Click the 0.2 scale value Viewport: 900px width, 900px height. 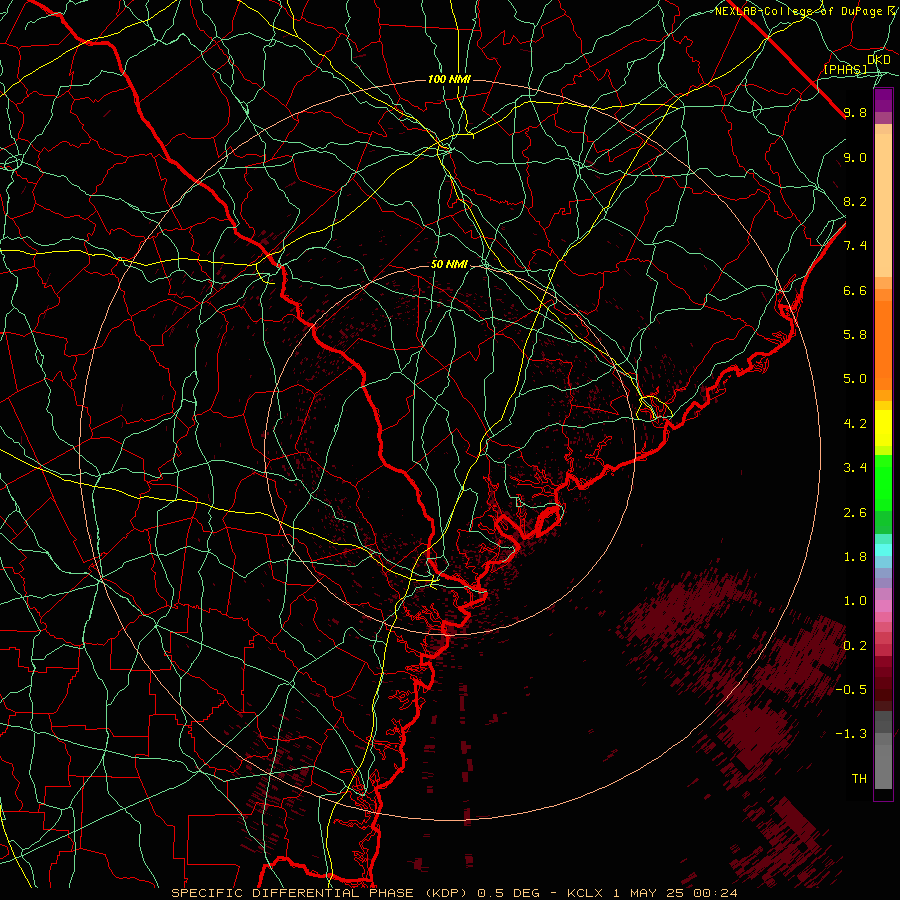click(x=855, y=646)
